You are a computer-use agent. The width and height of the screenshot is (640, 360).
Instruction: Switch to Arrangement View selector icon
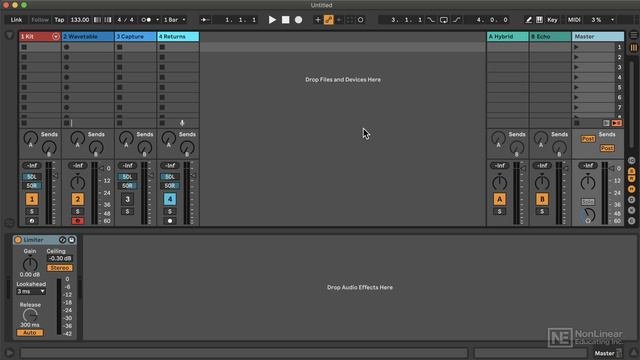(634, 36)
